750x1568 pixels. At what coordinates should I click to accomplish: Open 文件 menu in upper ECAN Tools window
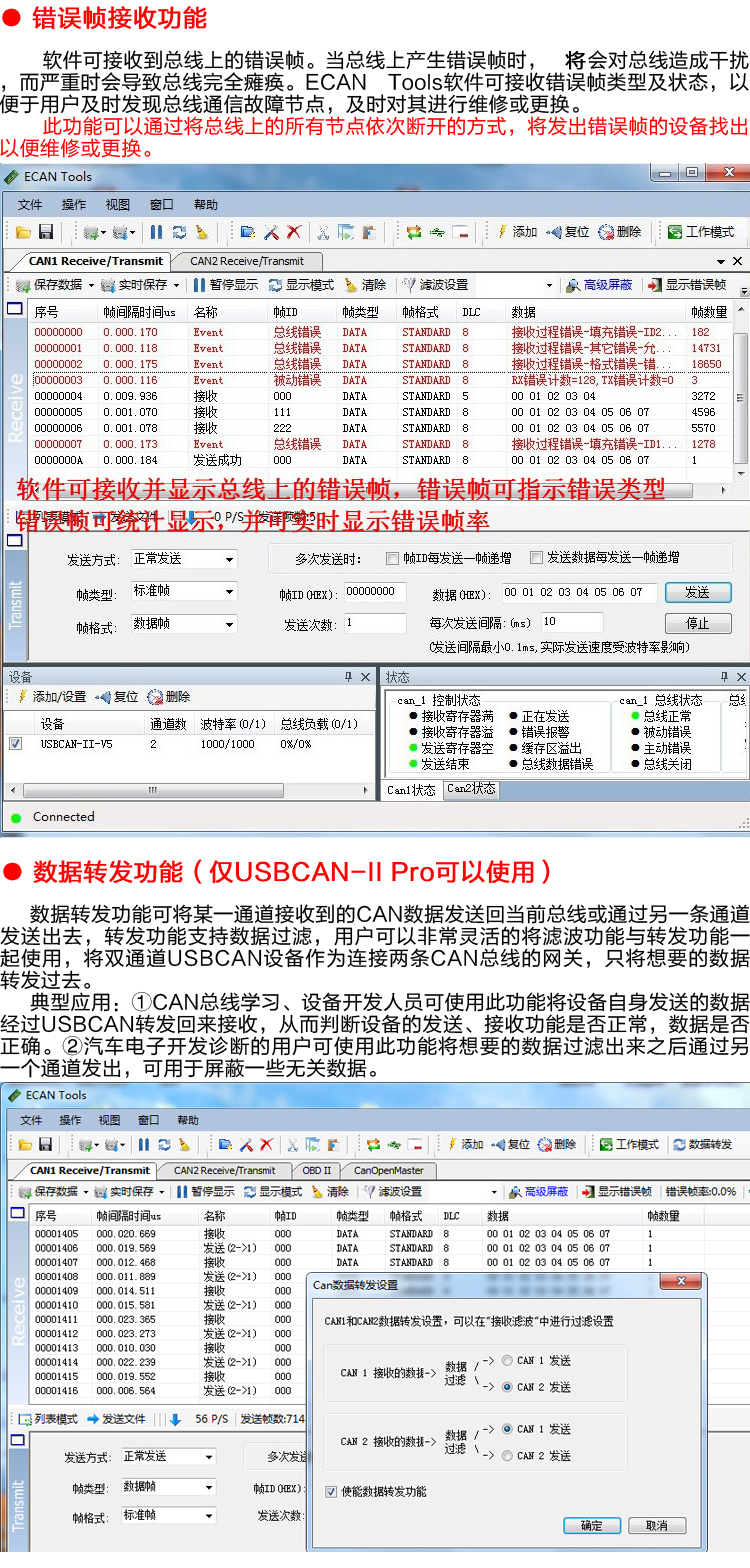[x=30, y=205]
